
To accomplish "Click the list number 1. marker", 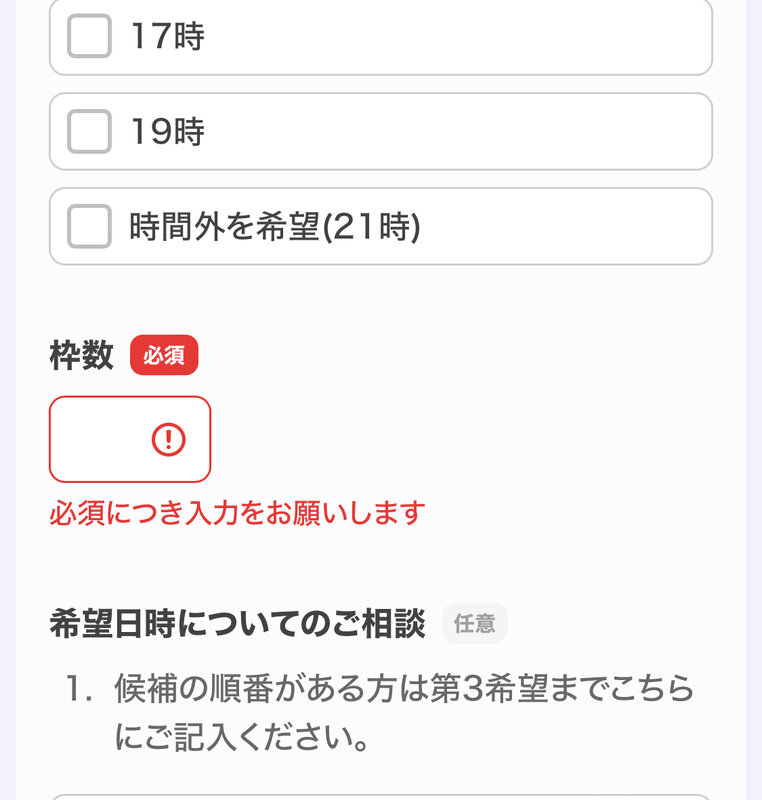I will click(x=78, y=688).
